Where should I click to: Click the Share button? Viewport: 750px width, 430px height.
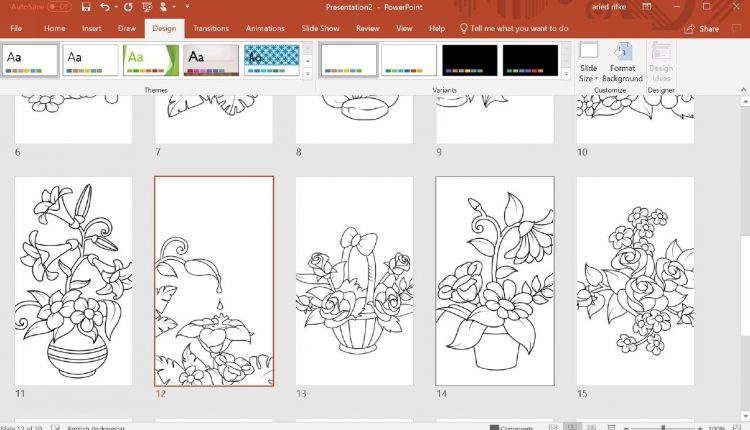click(703, 29)
